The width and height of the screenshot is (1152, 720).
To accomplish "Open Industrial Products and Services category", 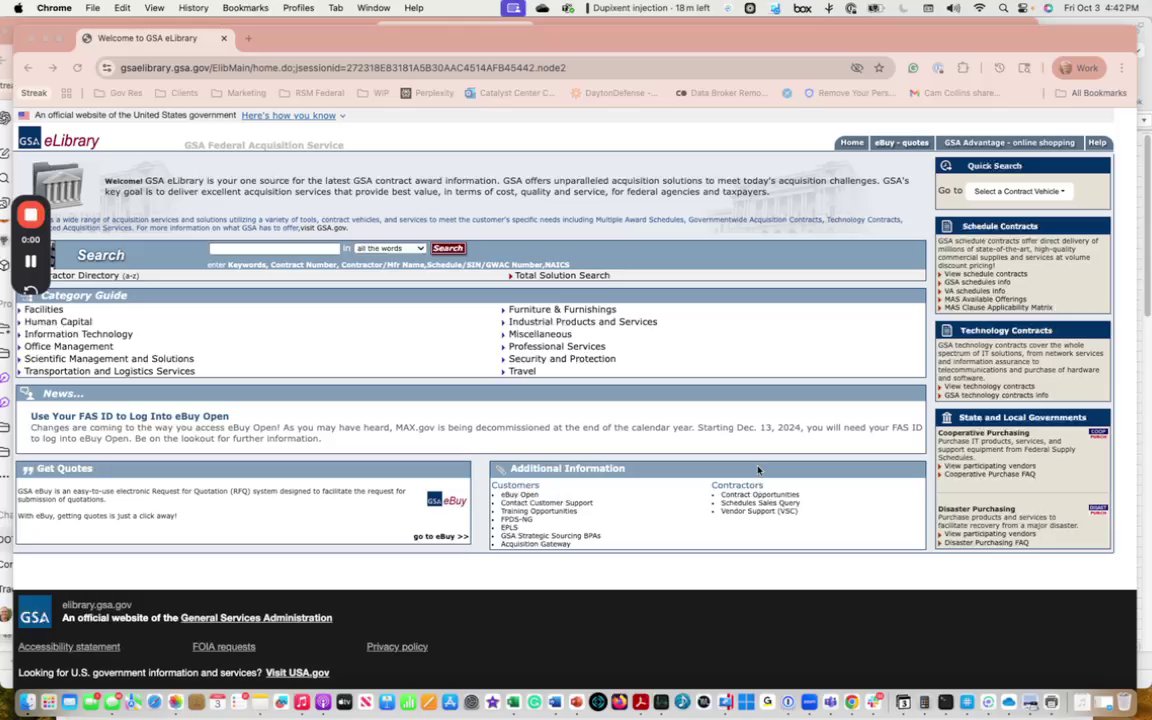I will (583, 322).
